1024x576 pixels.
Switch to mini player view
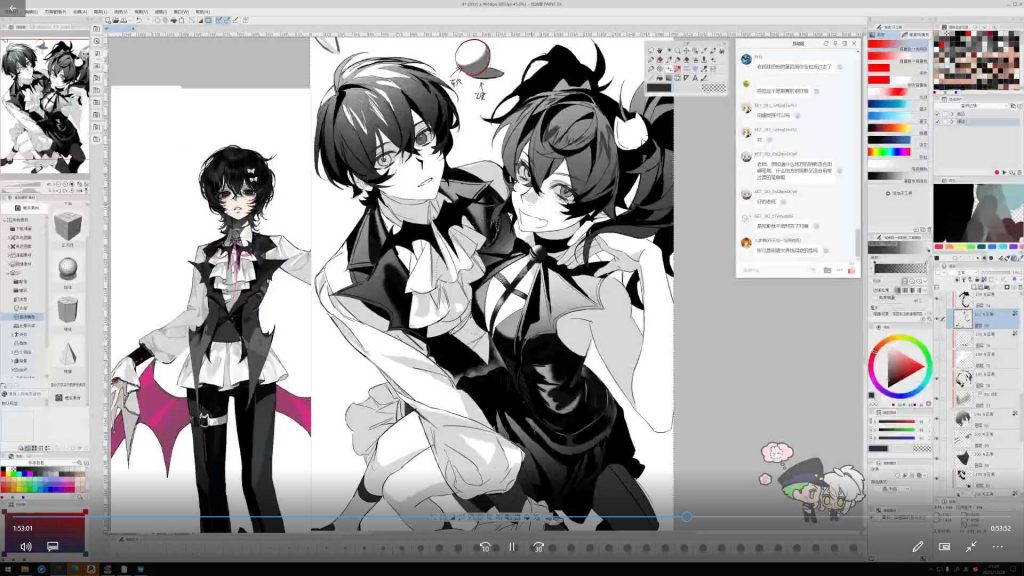pyautogui.click(x=944, y=547)
